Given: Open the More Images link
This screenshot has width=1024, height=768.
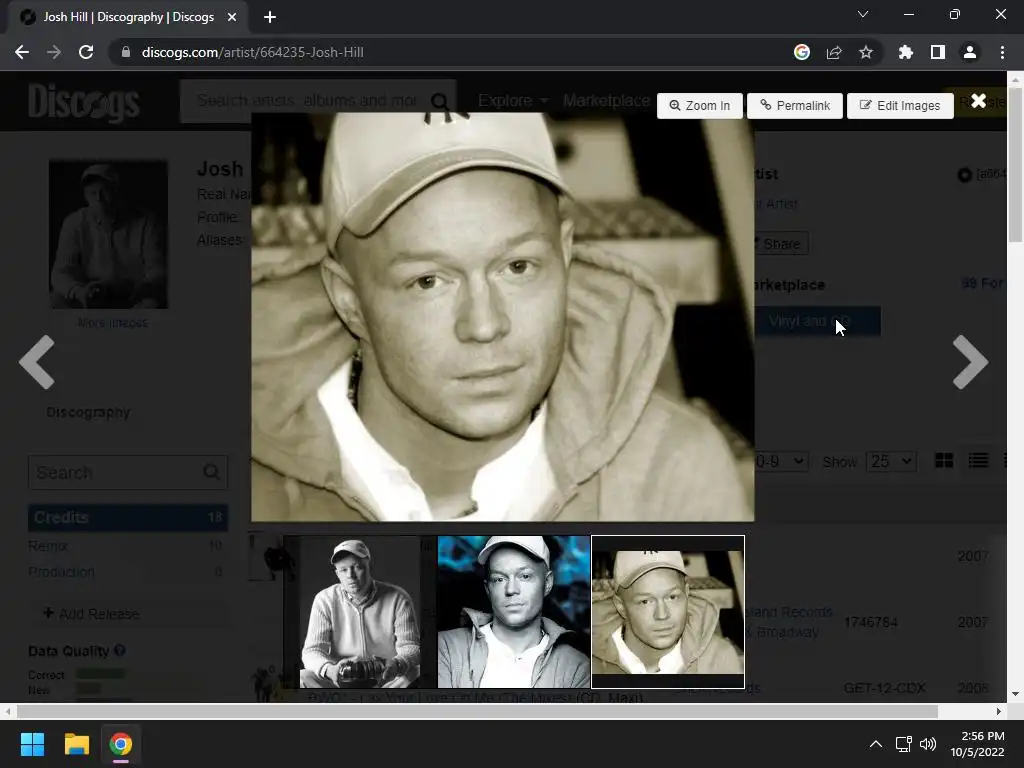Looking at the screenshot, I should pyautogui.click(x=112, y=323).
